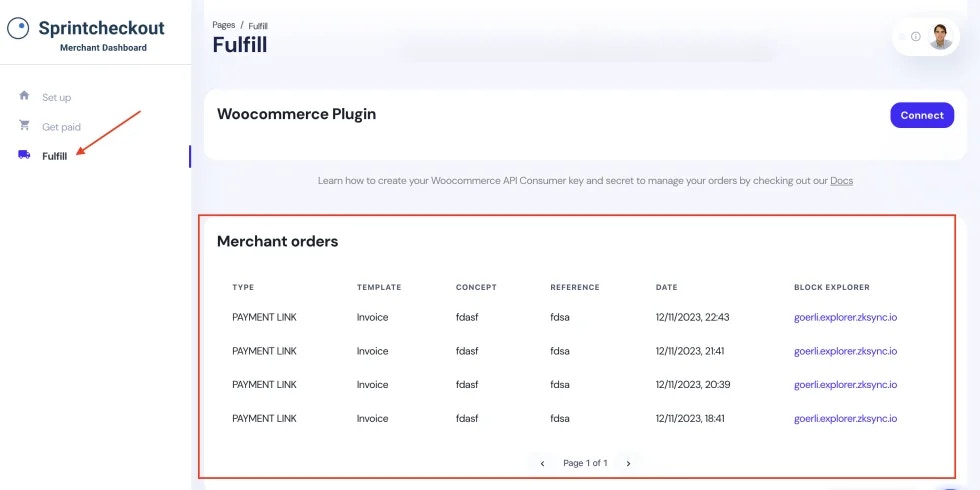Click the Woocommerce Plugin heading
This screenshot has width=980, height=490.
296,114
